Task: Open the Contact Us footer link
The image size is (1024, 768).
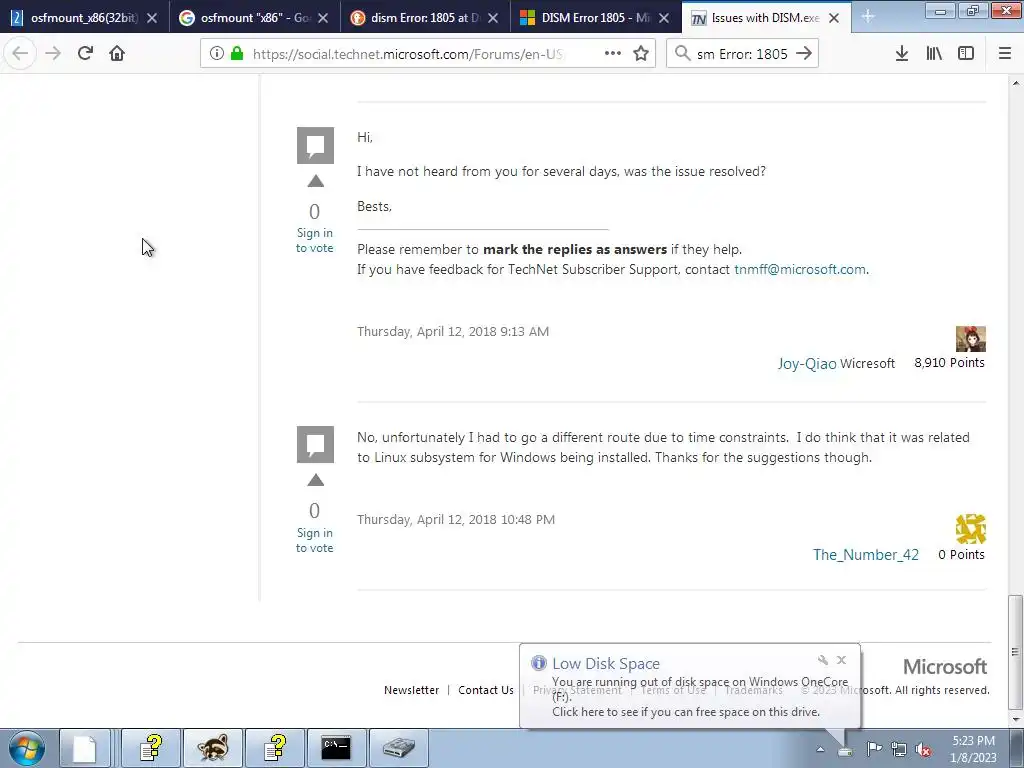Action: point(486,690)
